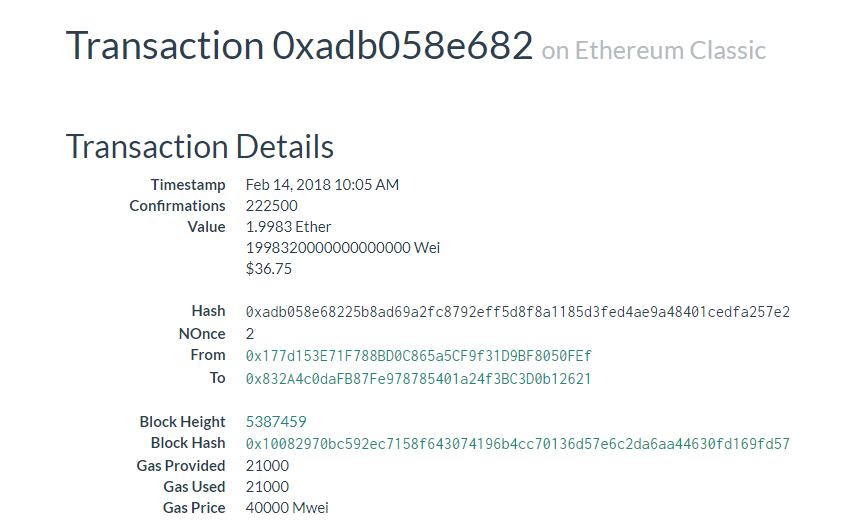Click the Timestamp field label
Screen dimensions: 868x527
[x=188, y=185]
